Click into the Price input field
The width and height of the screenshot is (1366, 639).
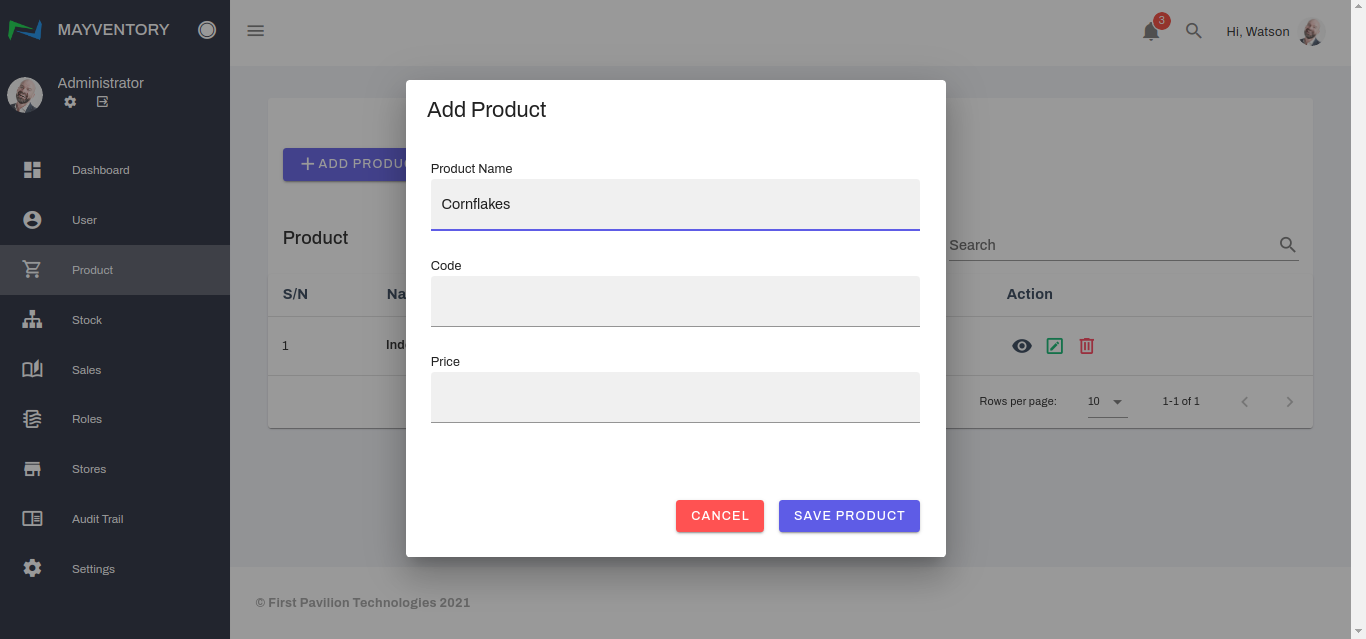(675, 397)
